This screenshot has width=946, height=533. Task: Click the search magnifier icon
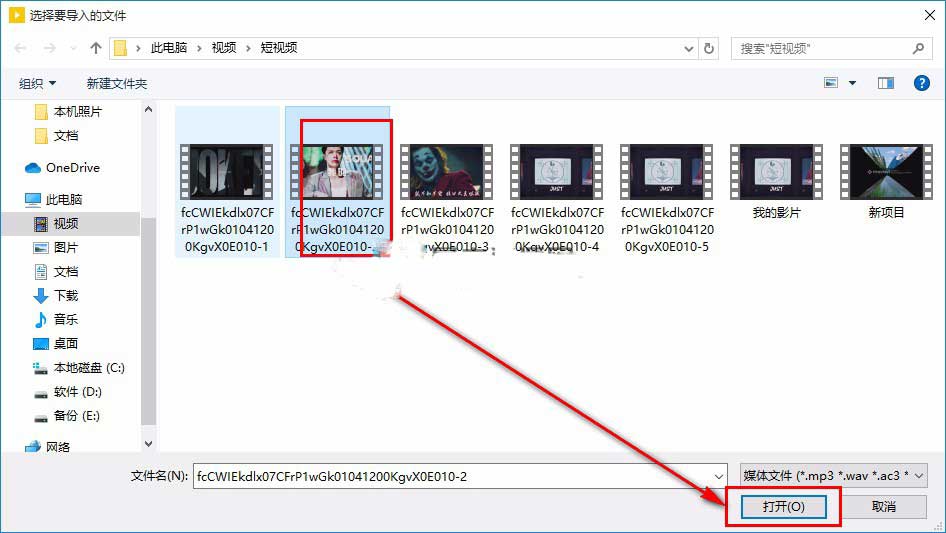pyautogui.click(x=918, y=48)
